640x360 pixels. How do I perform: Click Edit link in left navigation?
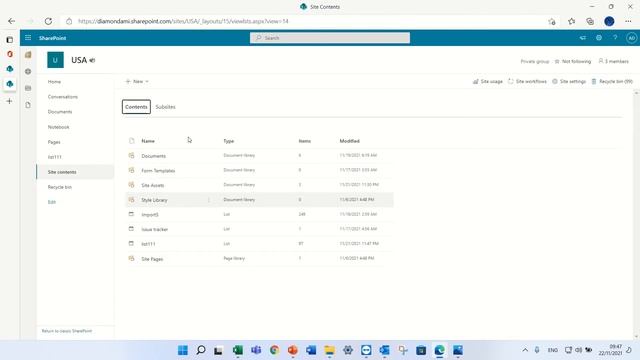tap(51, 202)
